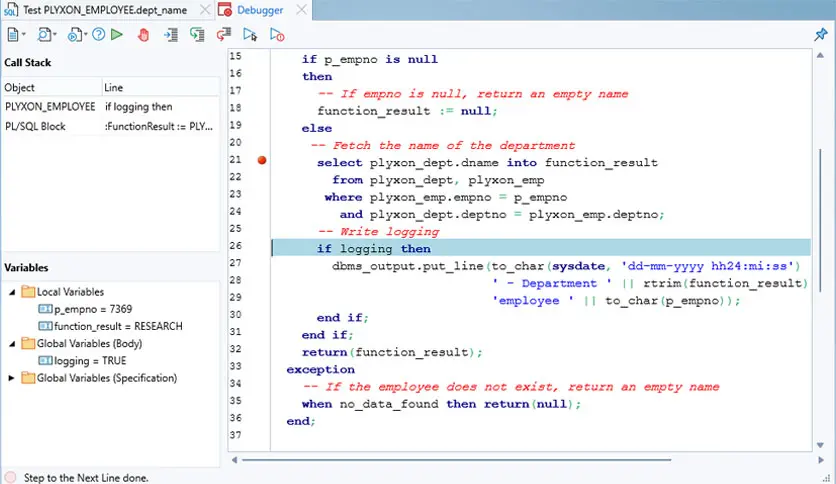Screen dimensions: 836x484
Task: Click 'if logging then' call stack cell
Action: (x=139, y=107)
